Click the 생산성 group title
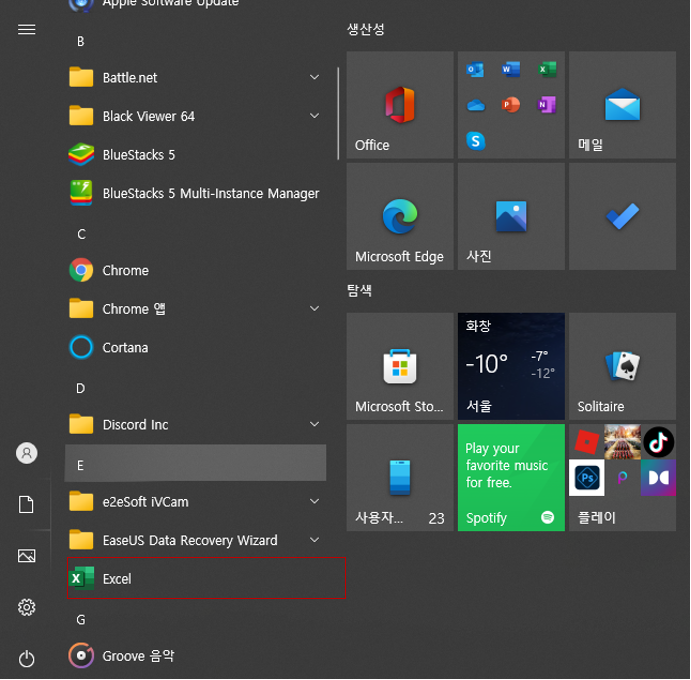The width and height of the screenshot is (691, 680). tap(365, 30)
